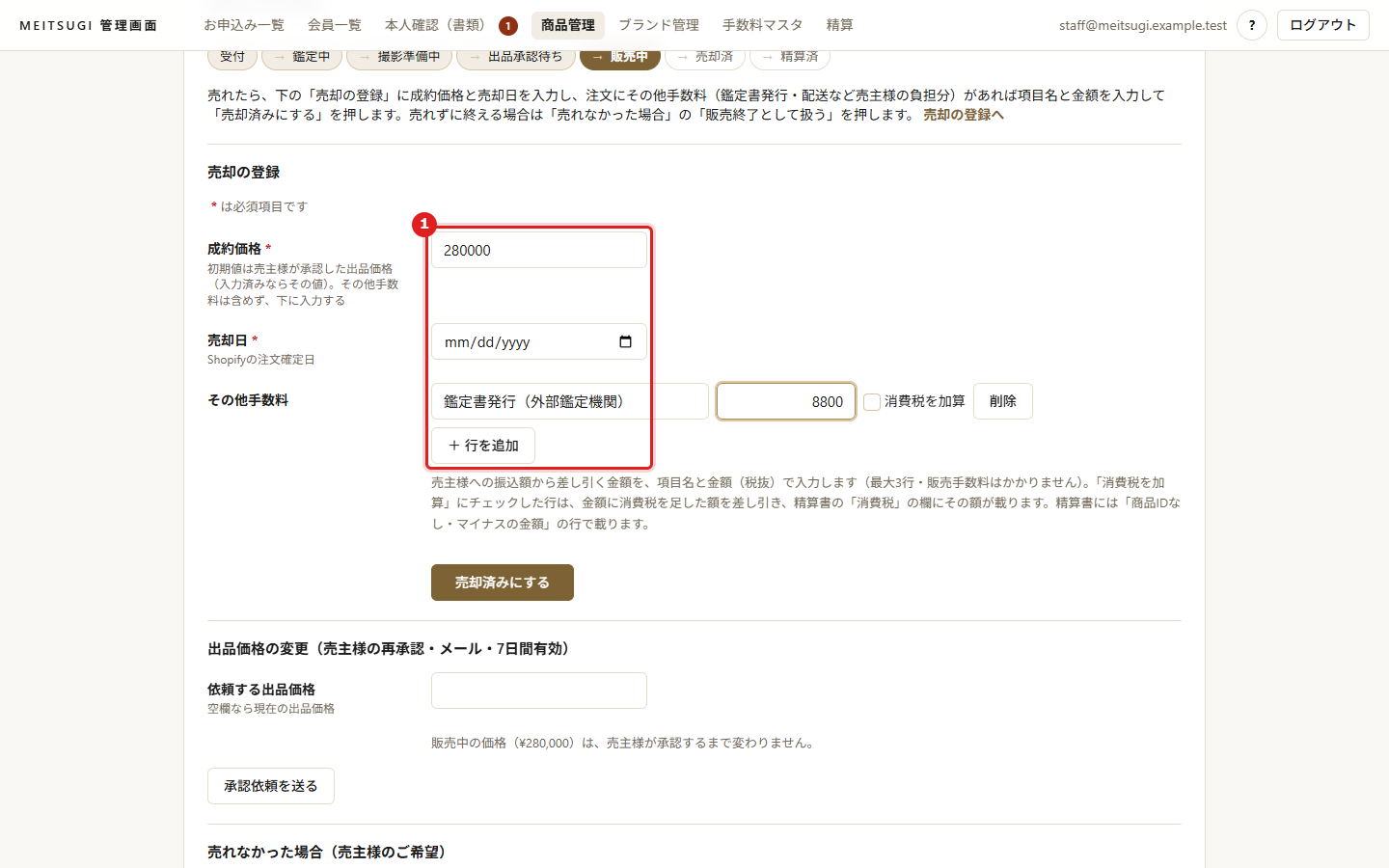The image size is (1389, 868).
Task: Focus the 成約価格 field showing 280000
Action: pyautogui.click(x=539, y=250)
